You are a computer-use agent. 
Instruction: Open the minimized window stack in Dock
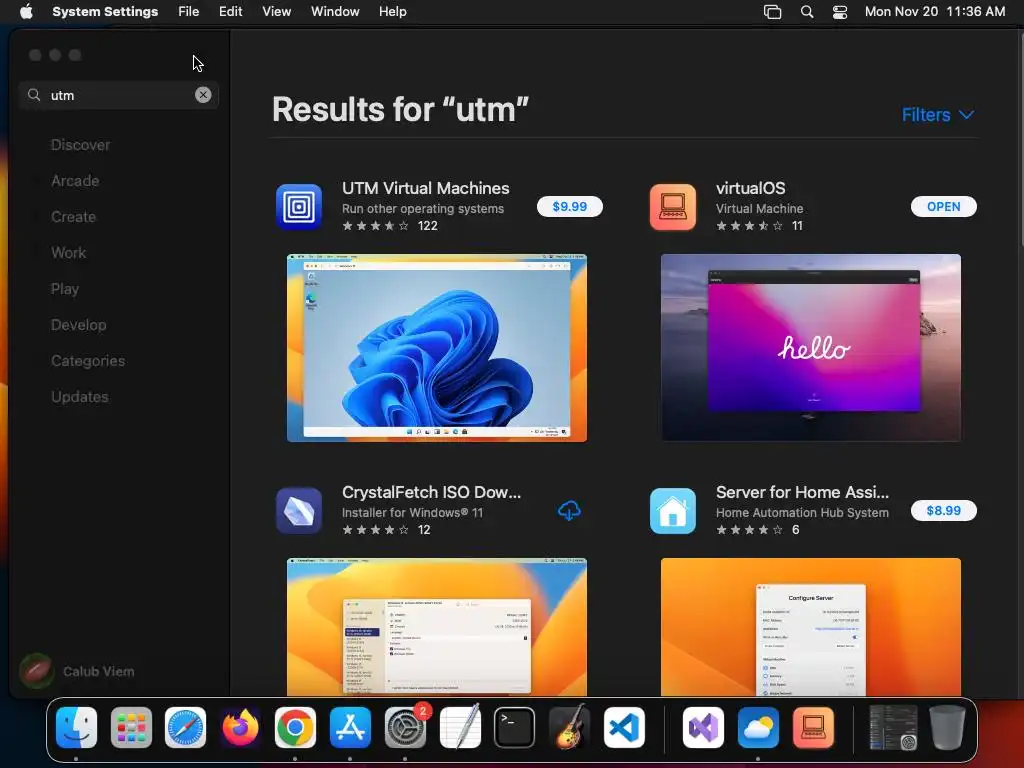pyautogui.click(x=893, y=728)
